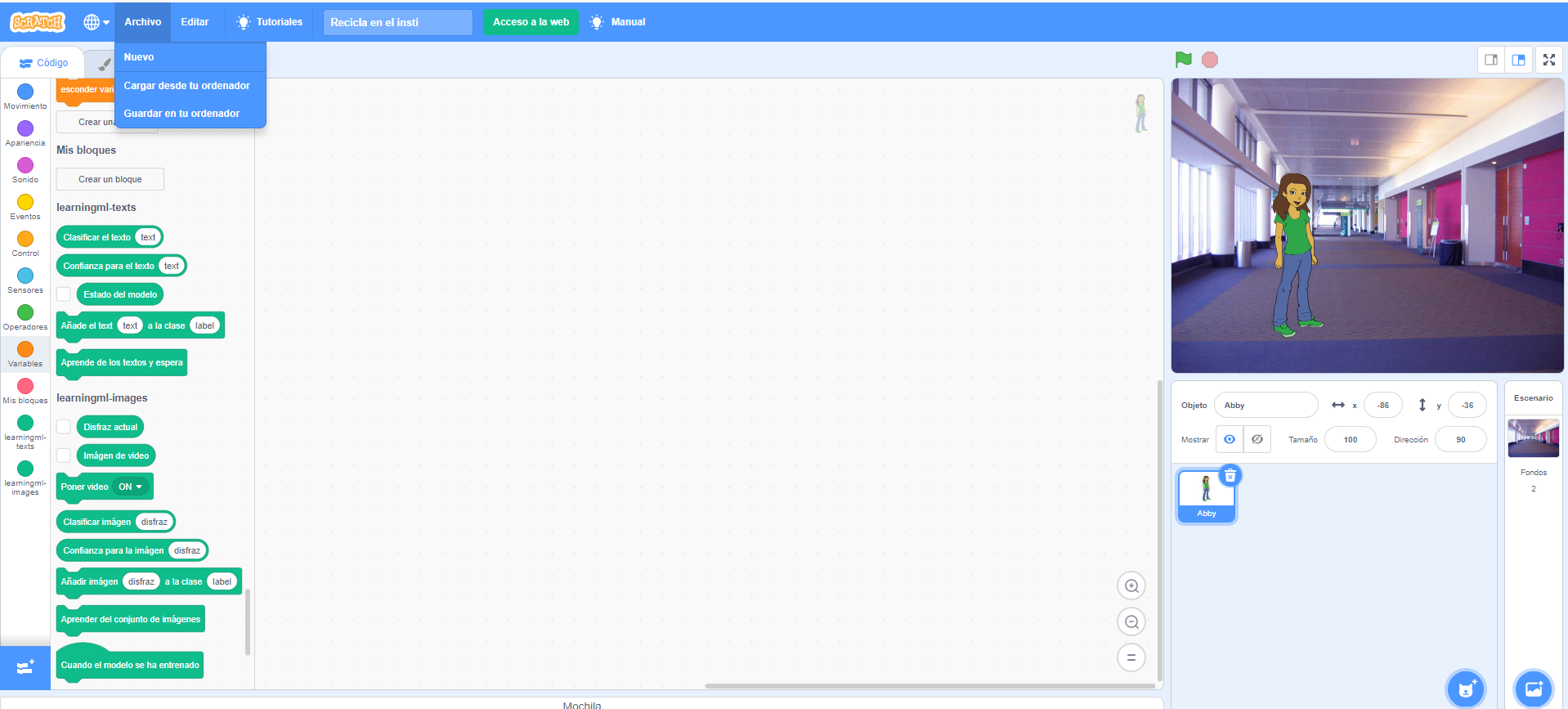
Task: Hide the sprite using crossed-eye button
Action: click(1257, 439)
